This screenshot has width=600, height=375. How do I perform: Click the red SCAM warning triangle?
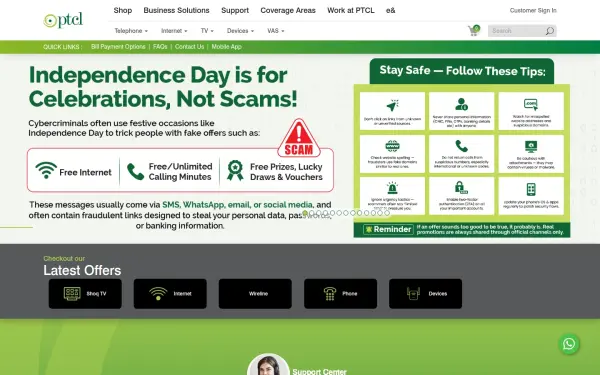pyautogui.click(x=299, y=138)
